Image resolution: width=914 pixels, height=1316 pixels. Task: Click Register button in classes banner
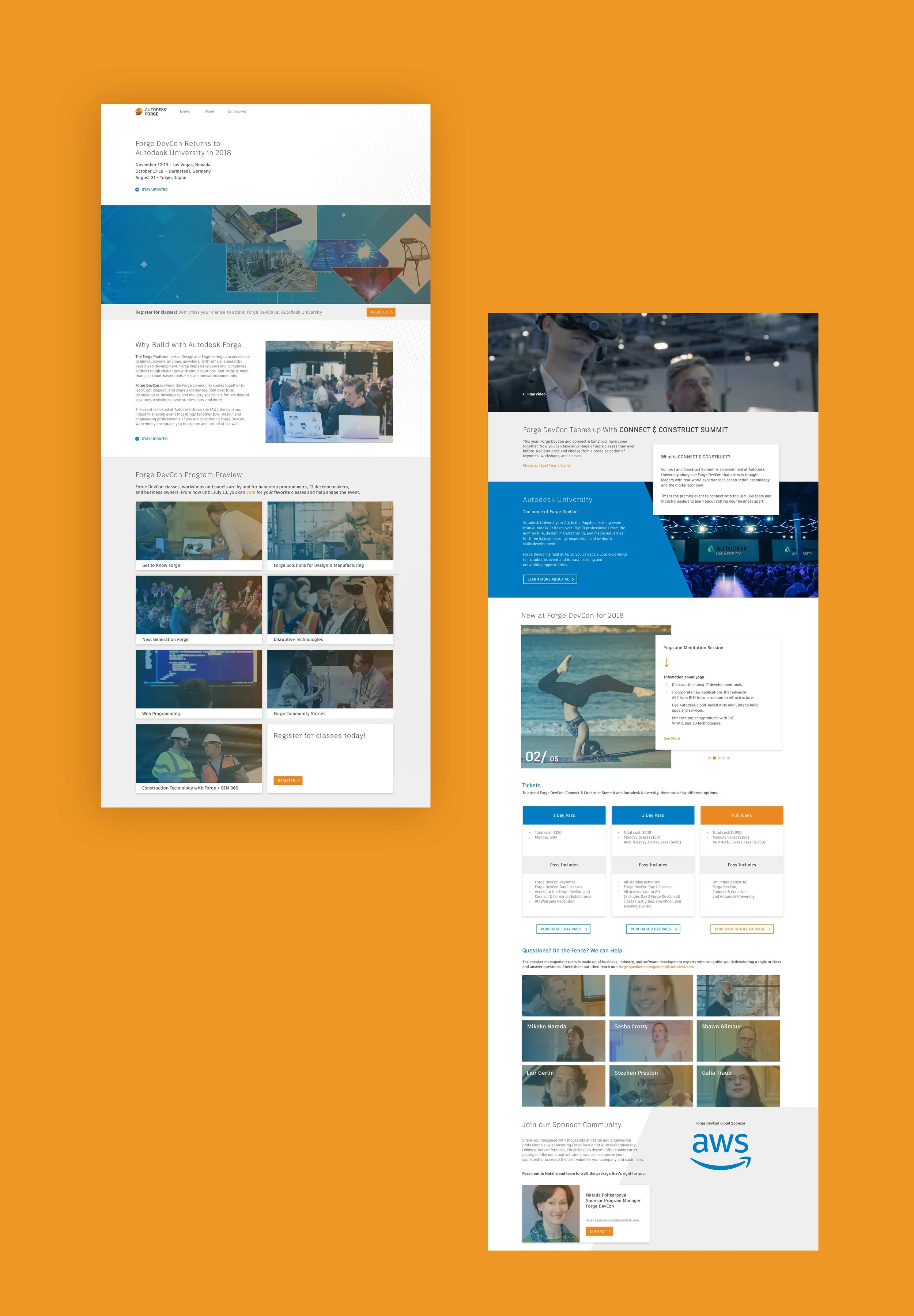(x=381, y=312)
